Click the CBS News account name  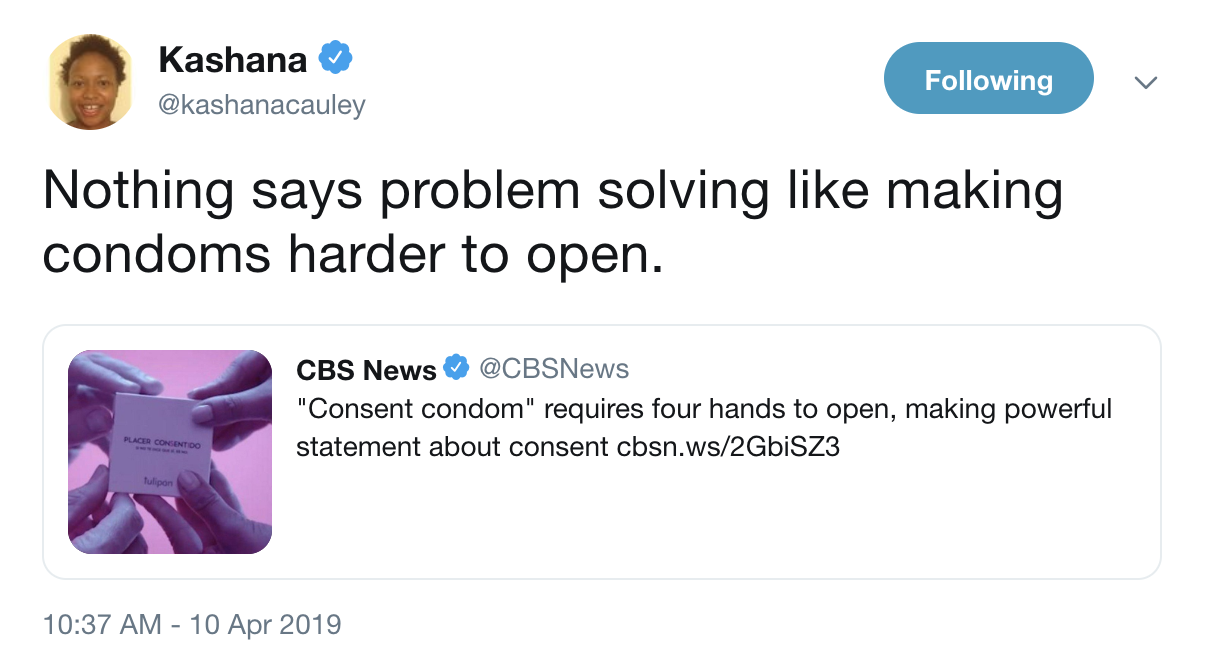click(366, 369)
